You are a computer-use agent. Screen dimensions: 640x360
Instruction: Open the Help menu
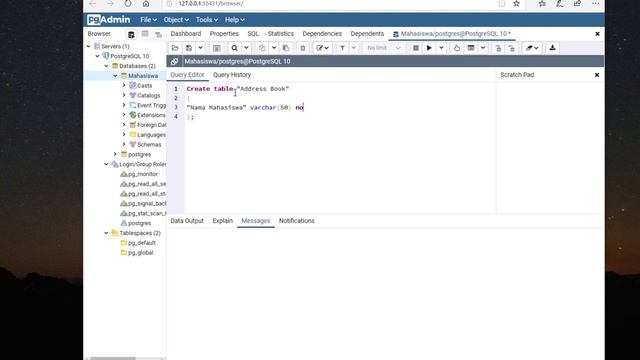(x=234, y=20)
